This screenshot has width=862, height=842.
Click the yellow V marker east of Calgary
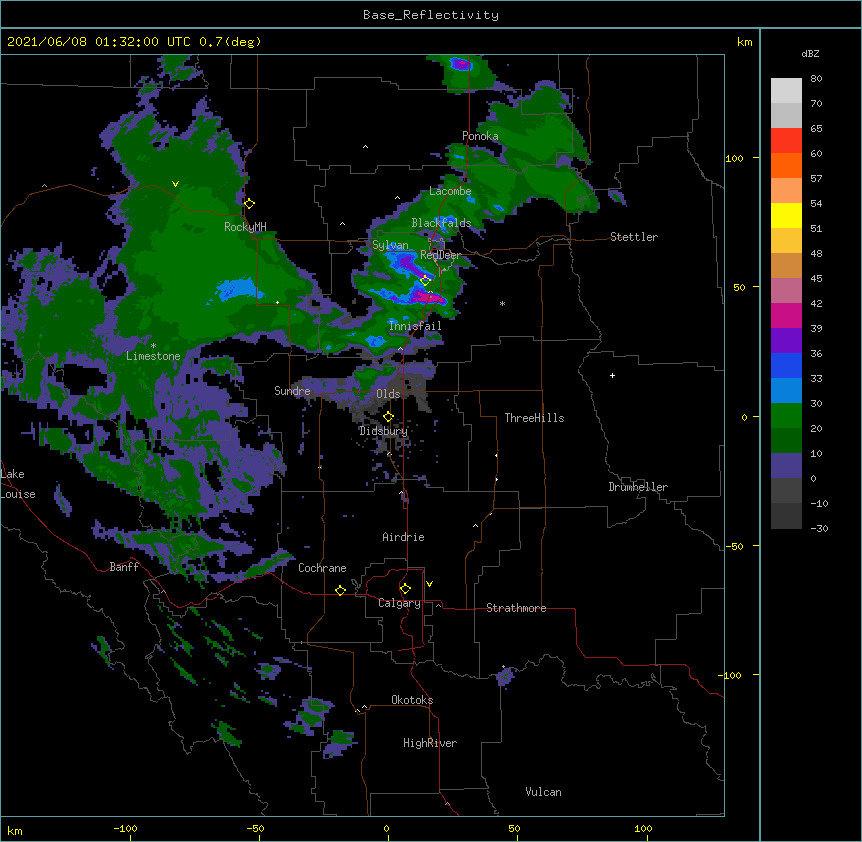(x=429, y=584)
